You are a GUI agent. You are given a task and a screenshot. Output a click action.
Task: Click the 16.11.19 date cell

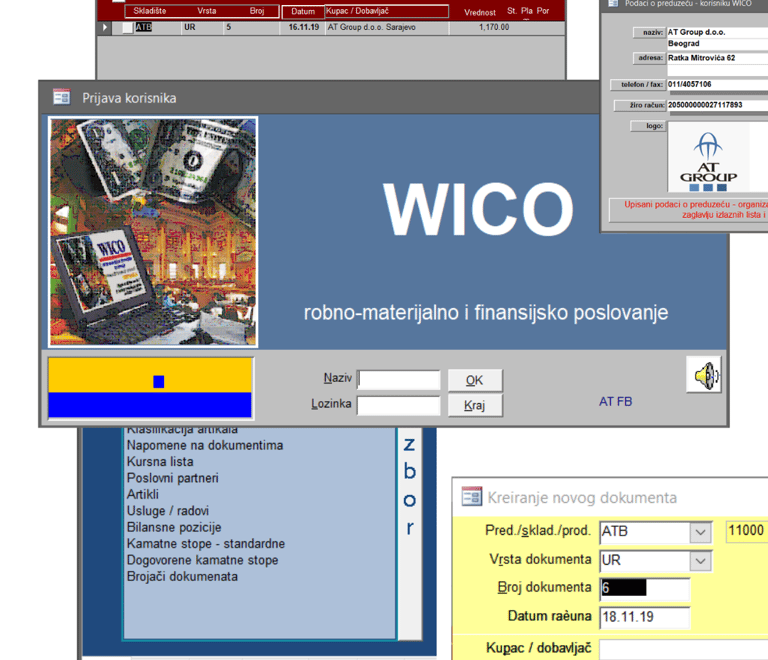click(303, 27)
